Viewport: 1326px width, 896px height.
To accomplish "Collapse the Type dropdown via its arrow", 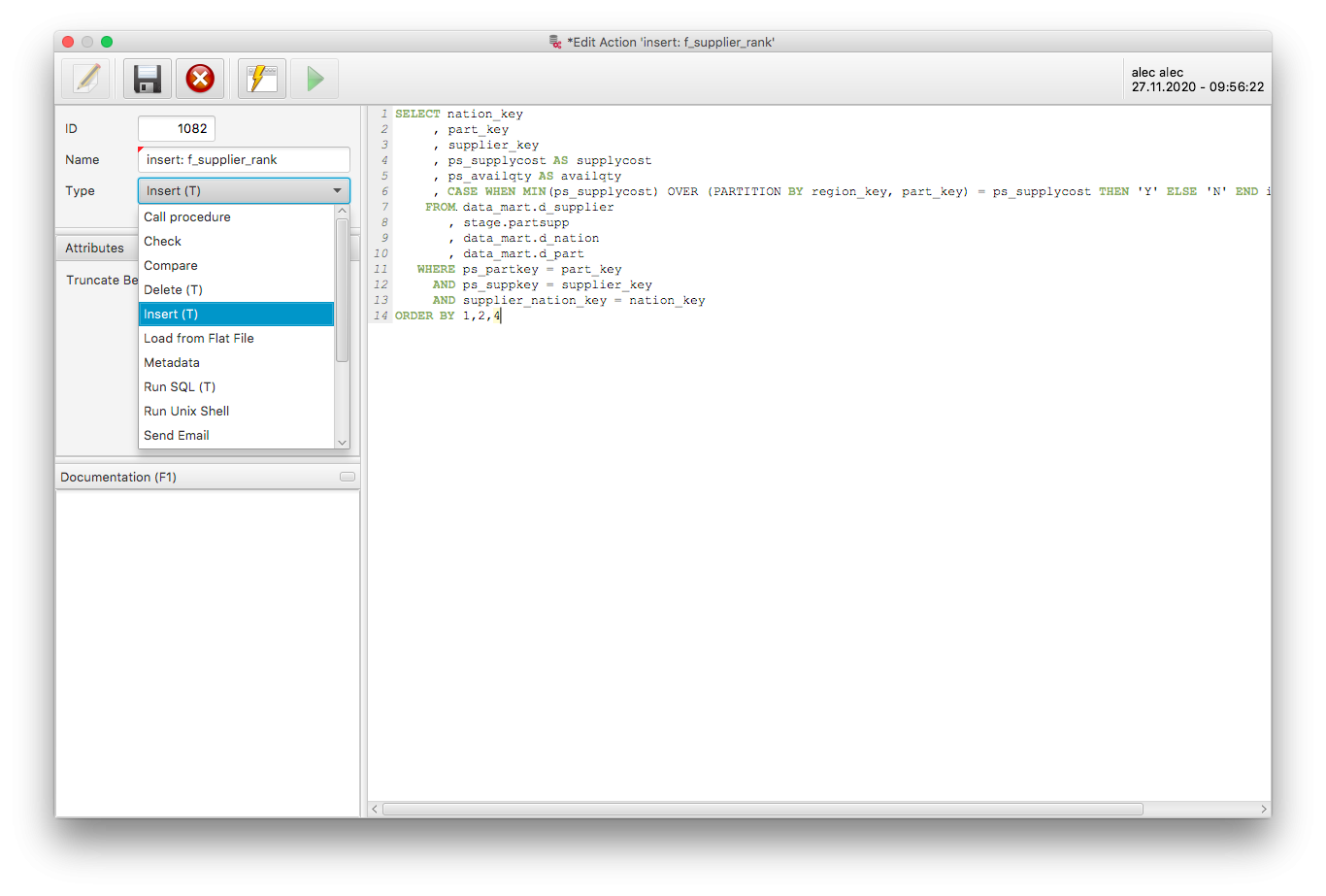I will coord(337,191).
